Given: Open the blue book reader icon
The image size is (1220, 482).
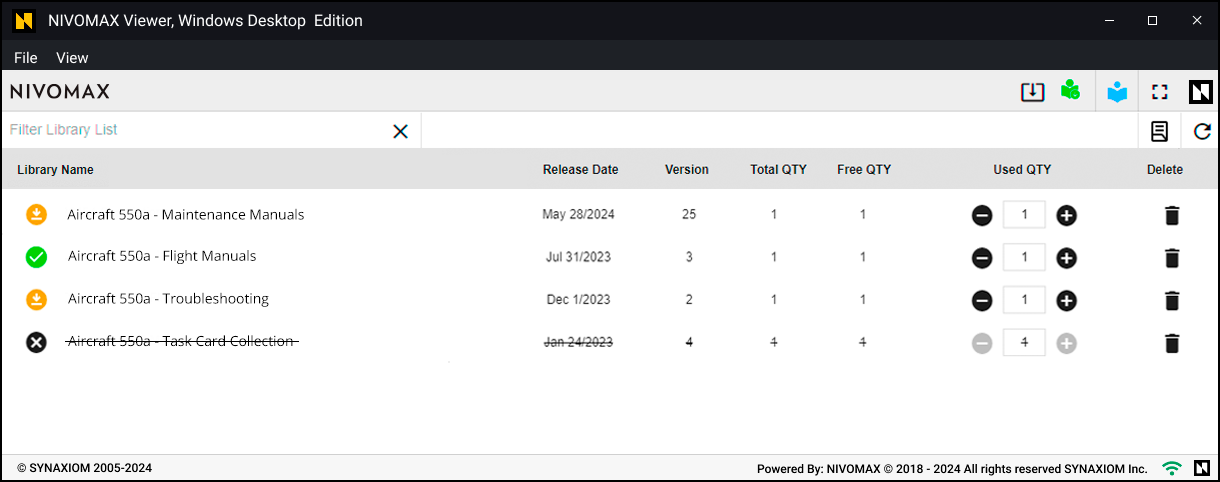Looking at the screenshot, I should coord(1117,92).
